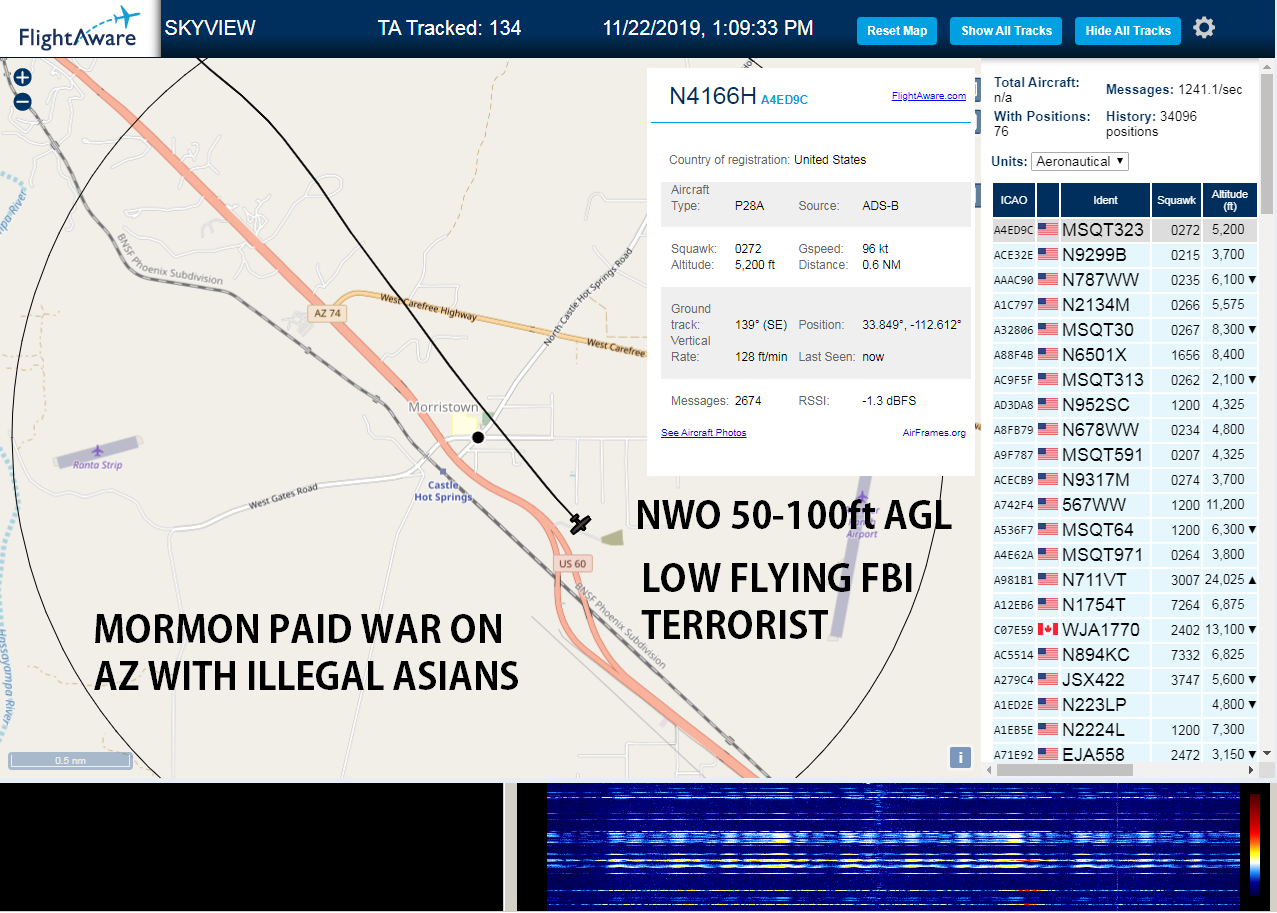Screen dimensions: 1277x913
Task: Hide all aircraft tracks
Action: [x=1128, y=31]
